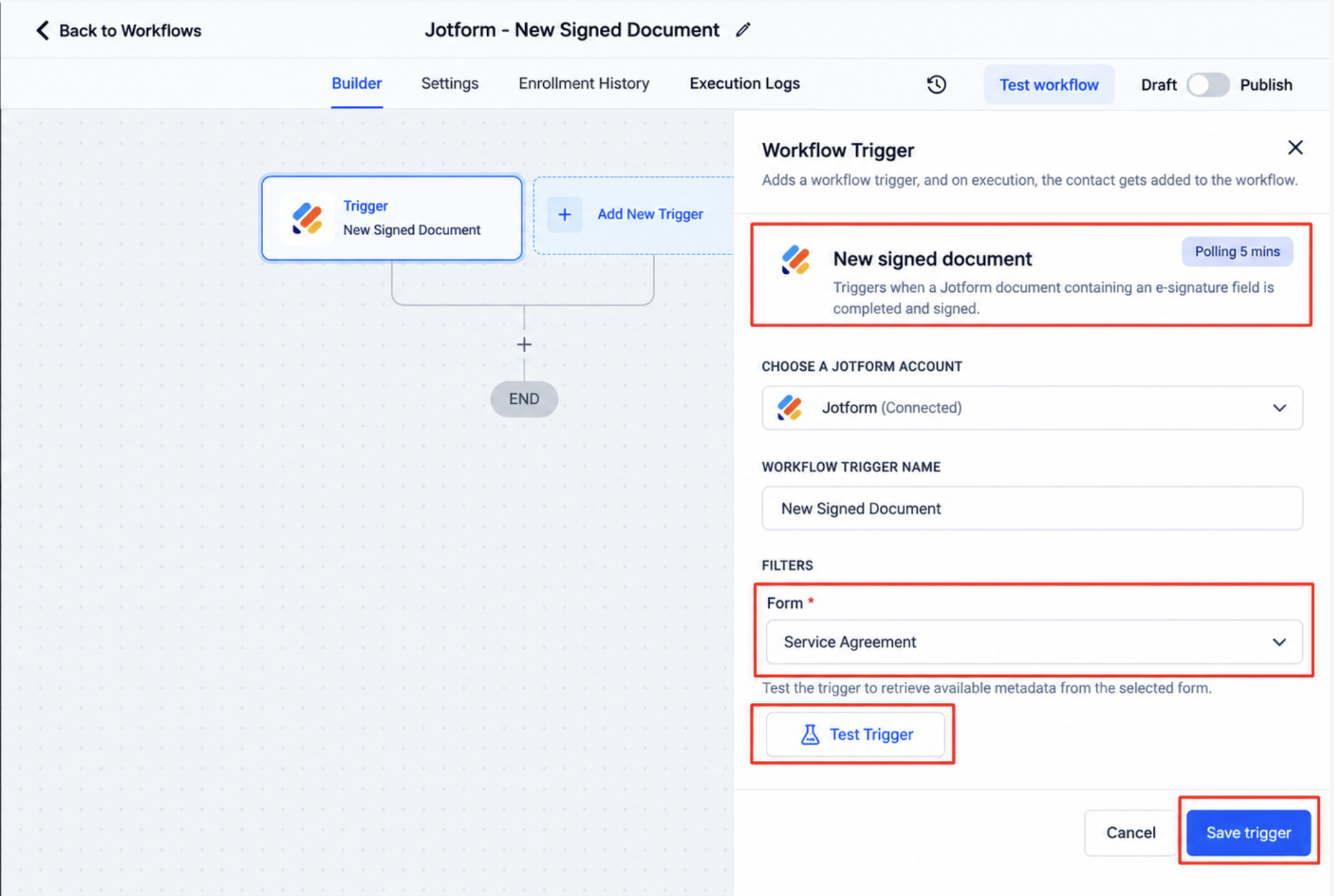Screen dimensions: 1334x896
Task: Click the Jotform - New Signed Document title
Action: (572, 30)
